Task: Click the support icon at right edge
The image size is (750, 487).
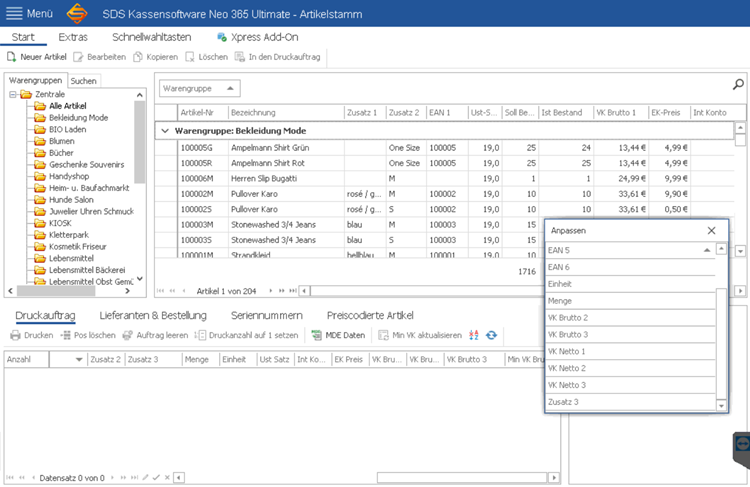Action: coord(742,445)
